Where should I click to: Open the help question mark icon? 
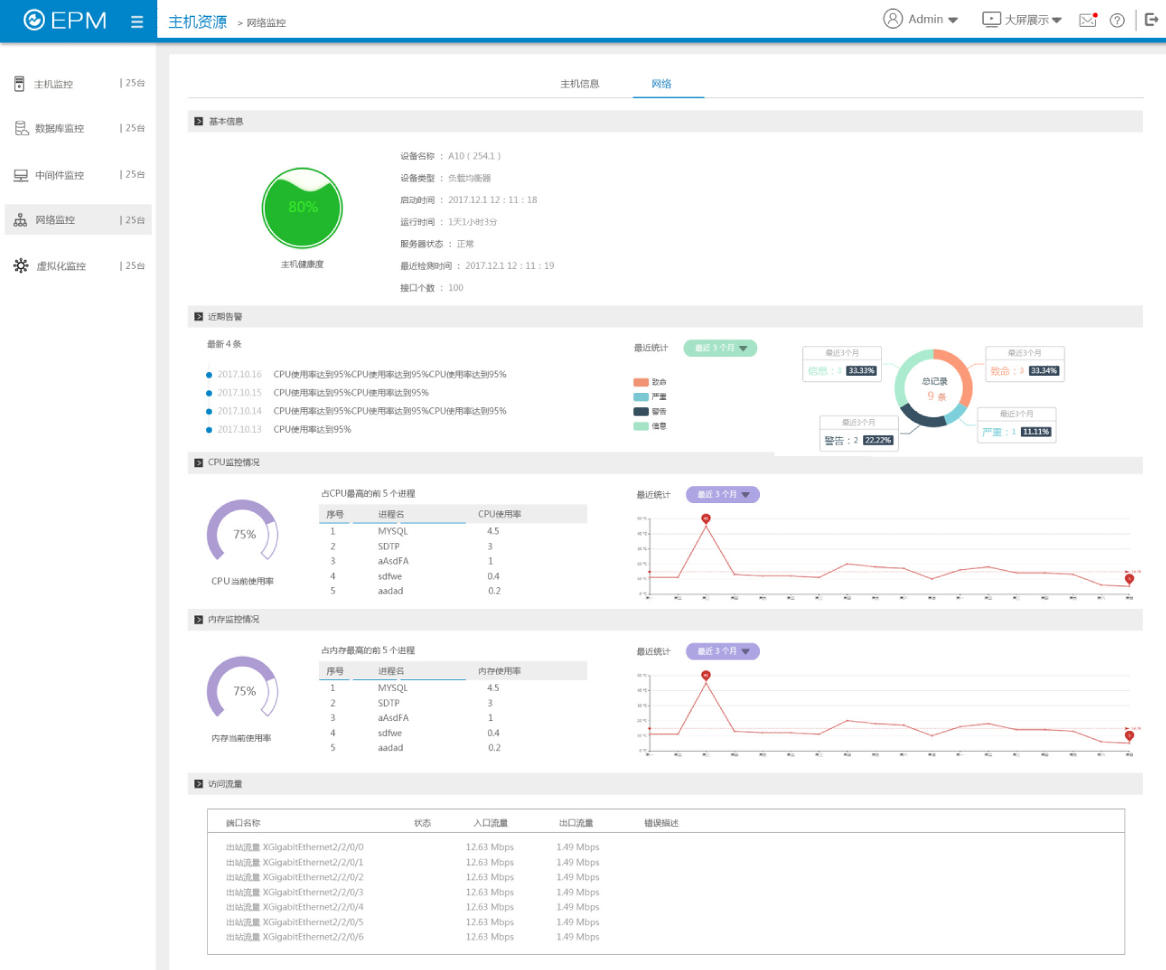point(1117,20)
